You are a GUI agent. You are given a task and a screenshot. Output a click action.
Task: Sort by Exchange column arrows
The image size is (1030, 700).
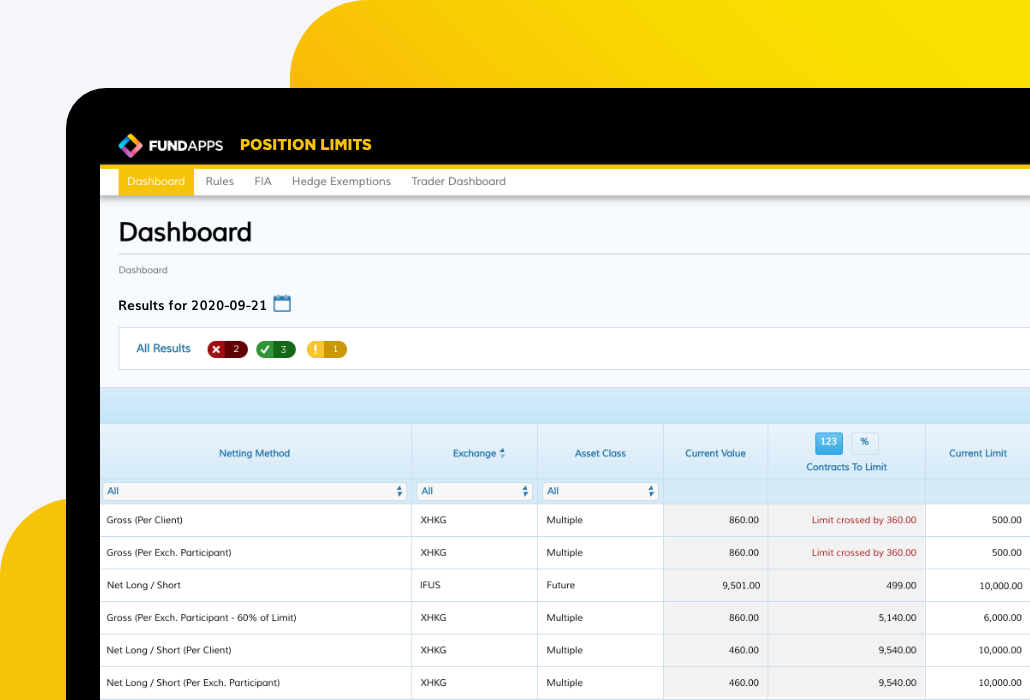[x=503, y=453]
